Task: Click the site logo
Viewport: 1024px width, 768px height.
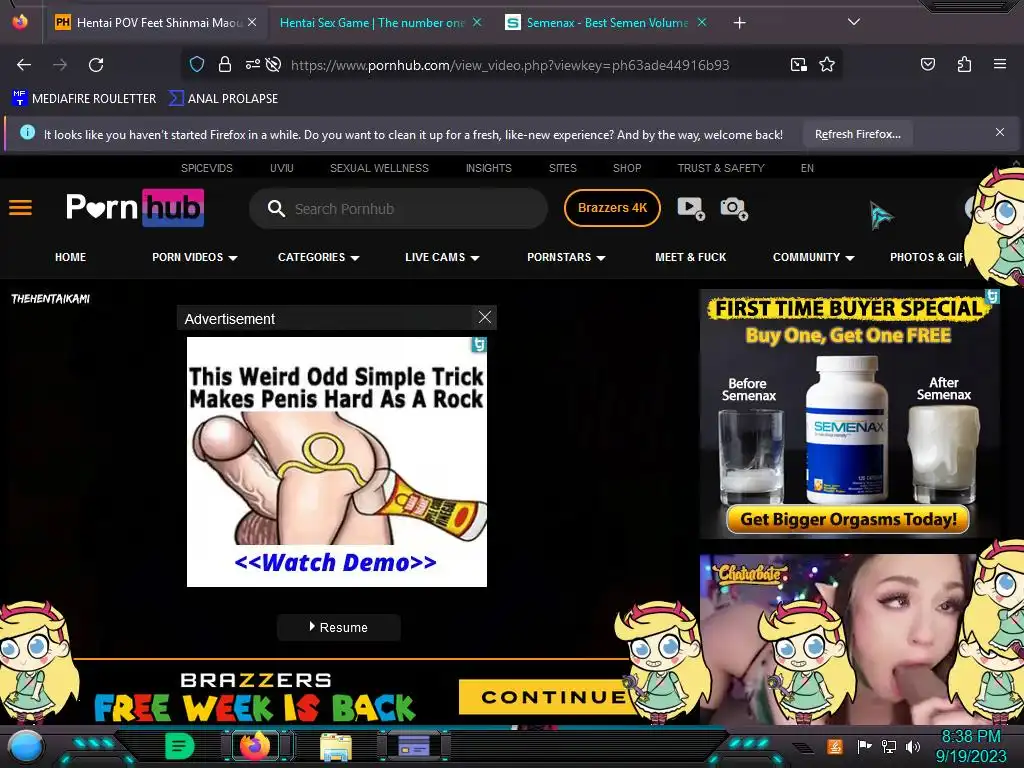Action: click(x=135, y=208)
